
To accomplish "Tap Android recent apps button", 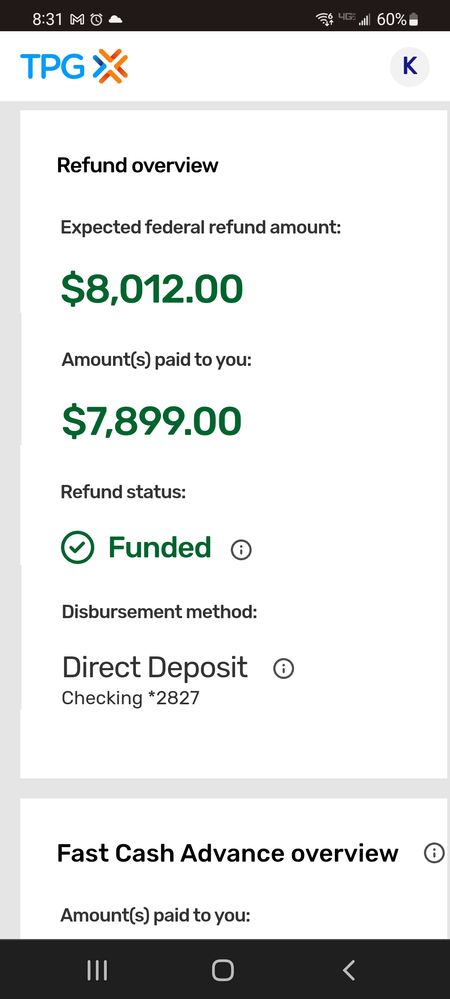I will (x=97, y=970).
